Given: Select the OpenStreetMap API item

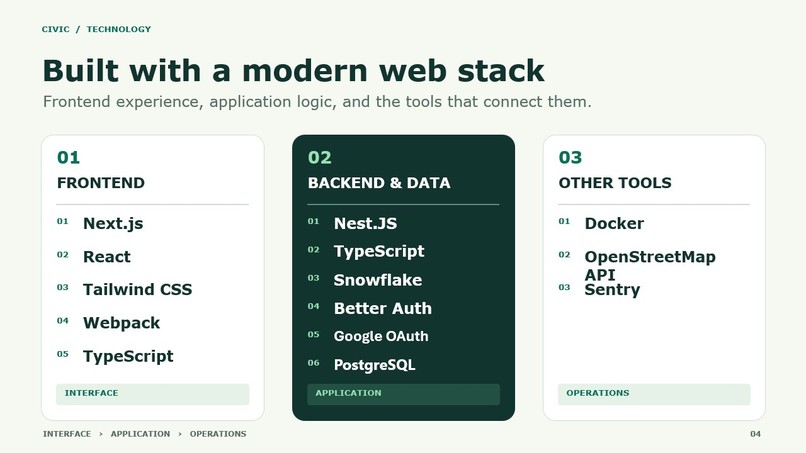Looking at the screenshot, I should (x=650, y=265).
